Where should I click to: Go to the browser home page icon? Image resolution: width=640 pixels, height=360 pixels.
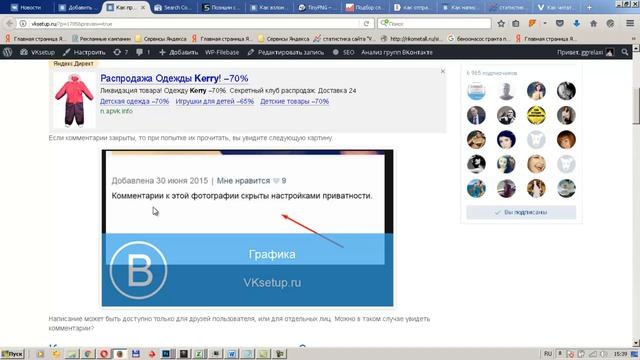[x=593, y=24]
